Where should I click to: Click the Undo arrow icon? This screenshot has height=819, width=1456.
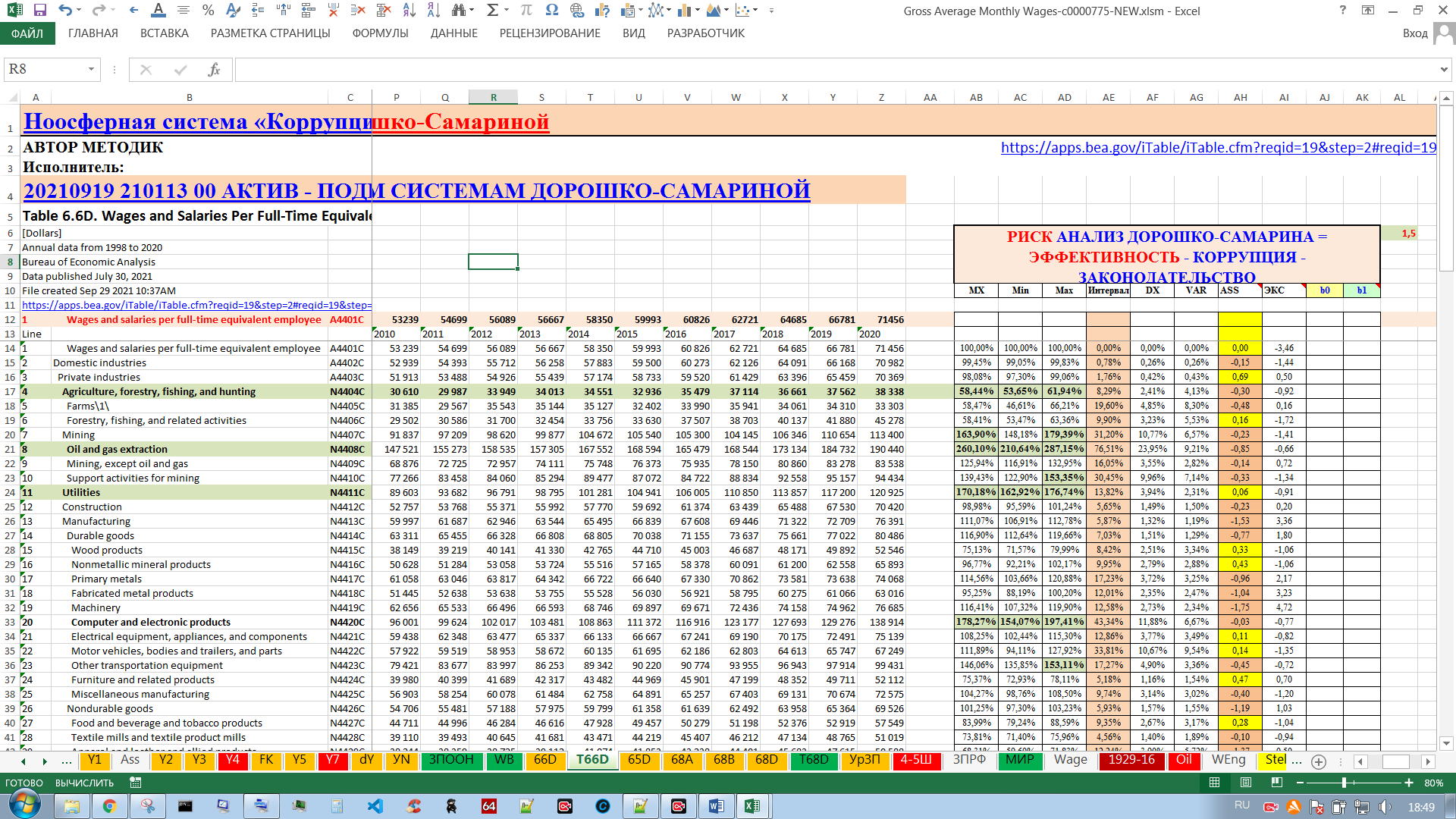click(64, 11)
